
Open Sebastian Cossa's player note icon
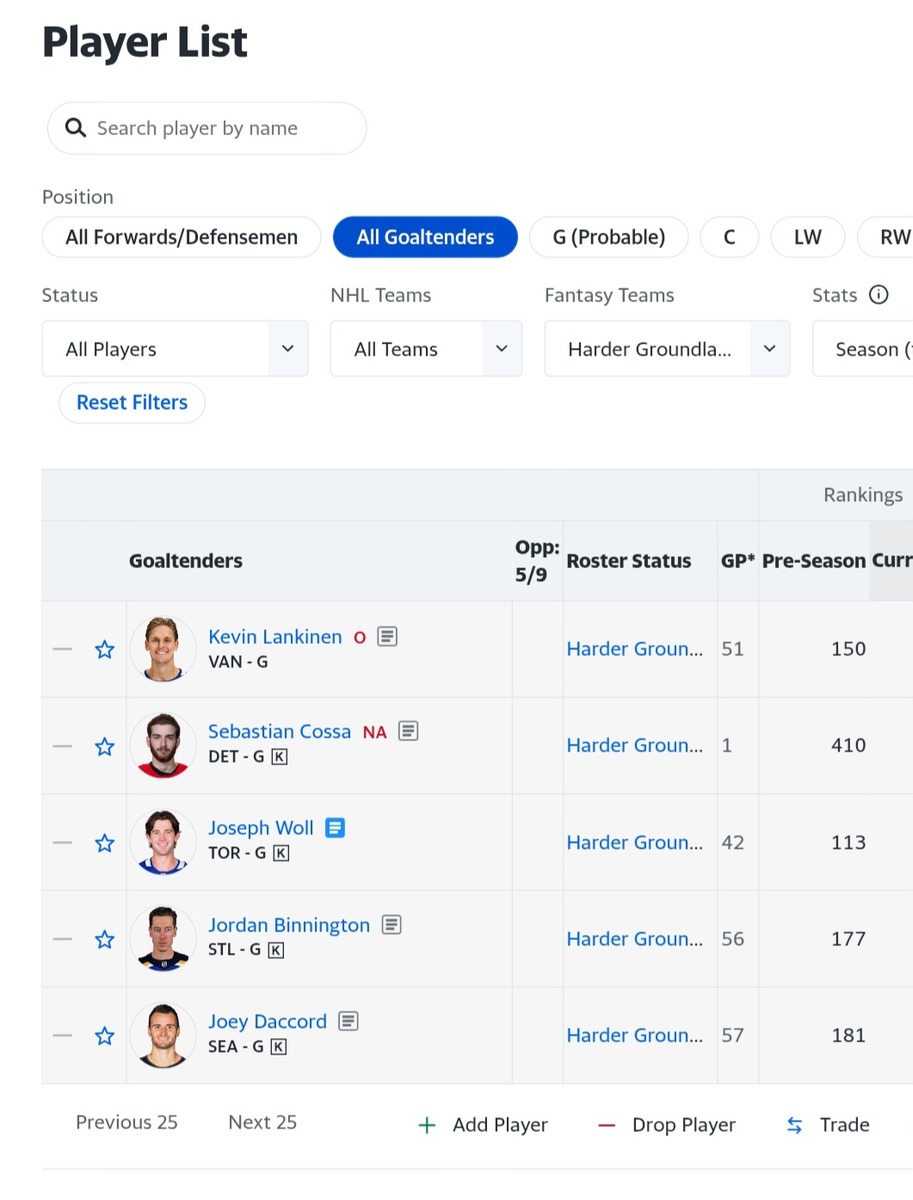tap(408, 731)
